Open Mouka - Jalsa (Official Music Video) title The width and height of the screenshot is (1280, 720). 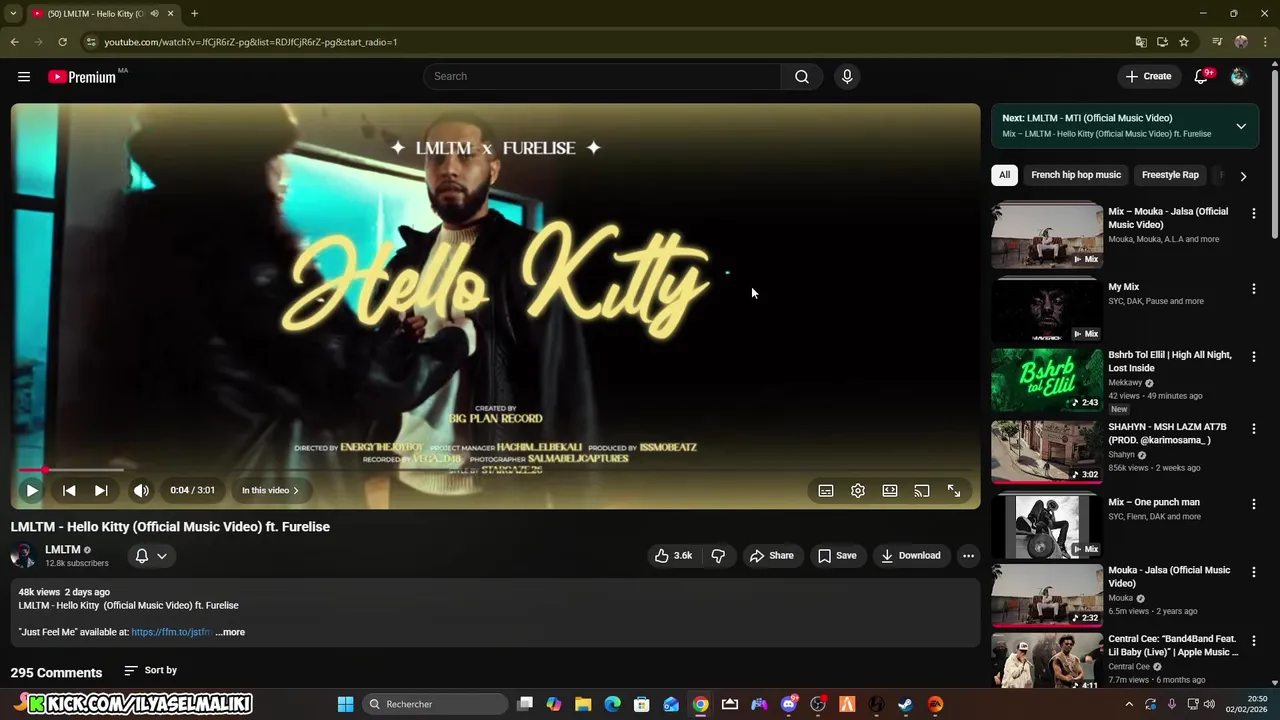[1169, 576]
